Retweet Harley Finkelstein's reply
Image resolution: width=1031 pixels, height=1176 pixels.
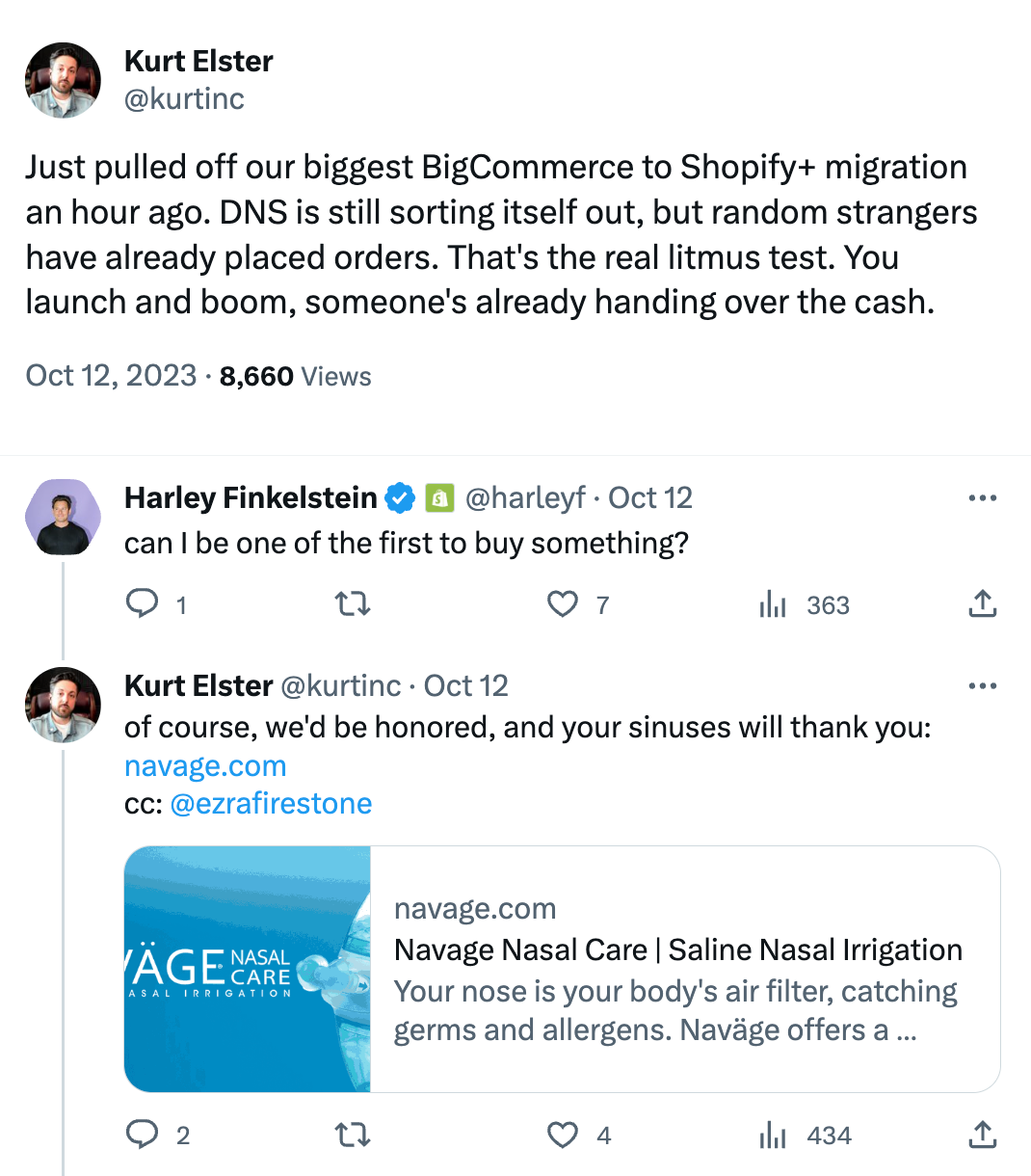click(x=352, y=604)
